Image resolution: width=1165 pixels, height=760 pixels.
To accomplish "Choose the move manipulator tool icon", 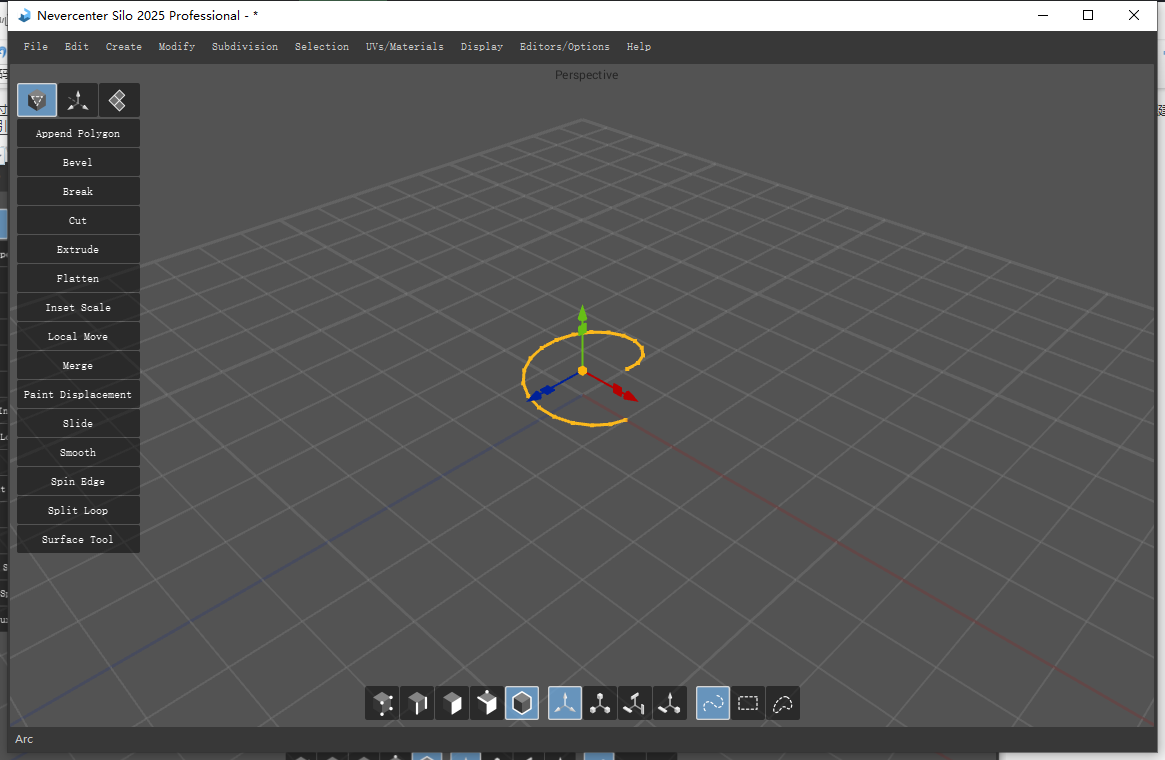I will (x=565, y=704).
